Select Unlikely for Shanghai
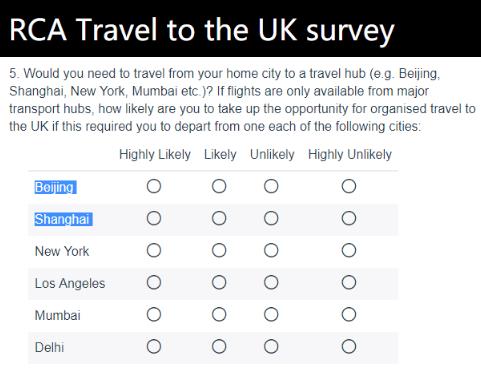This screenshot has height=373, width=481. tap(271, 218)
